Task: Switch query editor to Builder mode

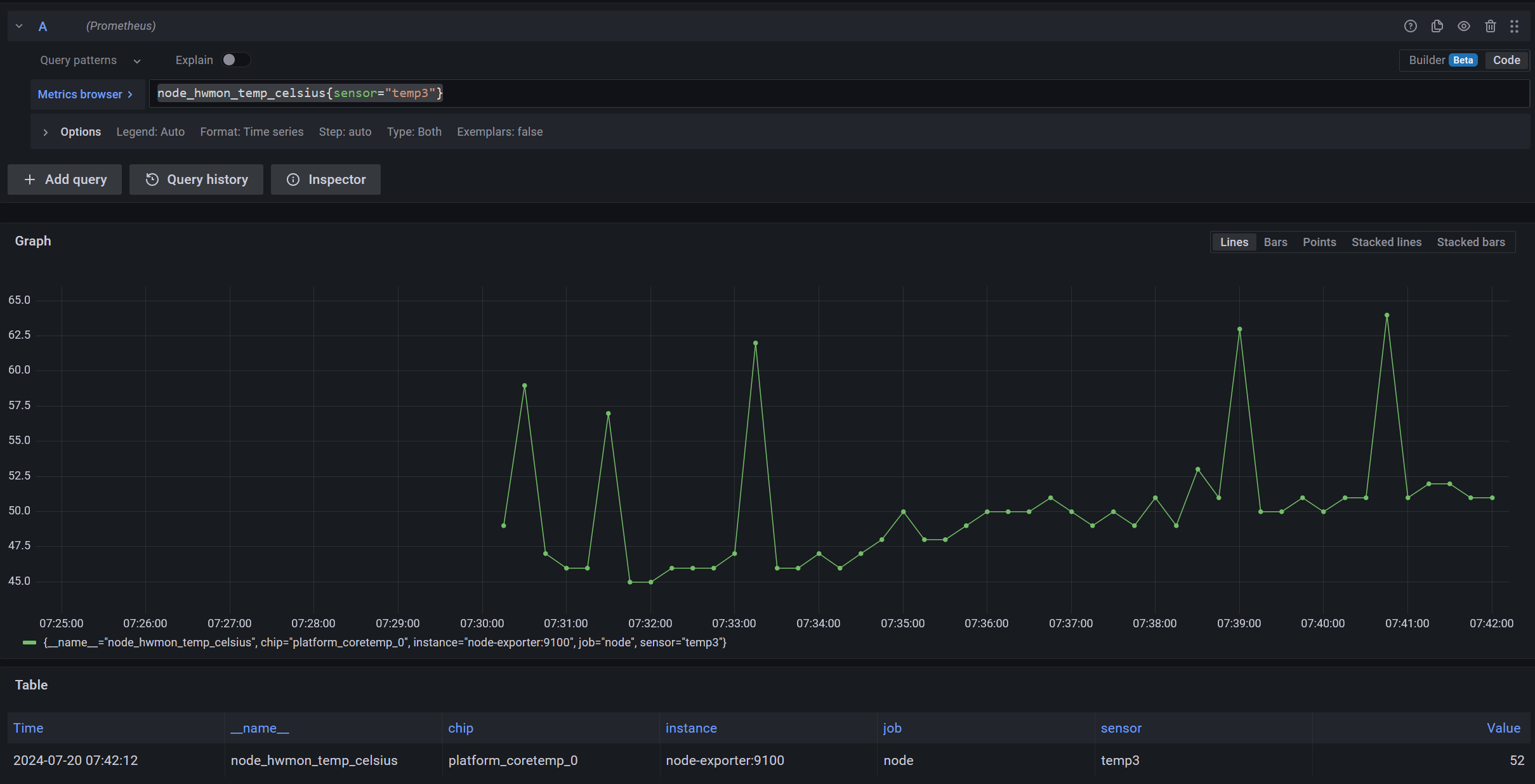Action: (1428, 60)
